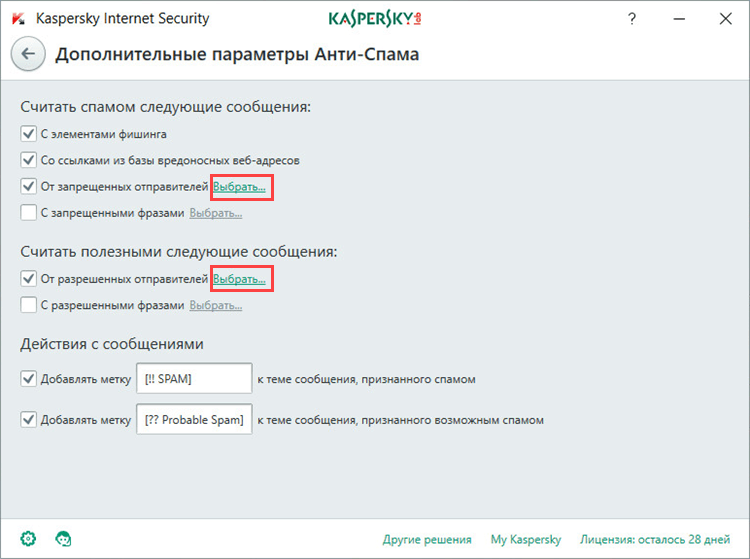The image size is (750, 559).
Task: Open 'Выбрать...' for allowed senders
Action: (239, 279)
